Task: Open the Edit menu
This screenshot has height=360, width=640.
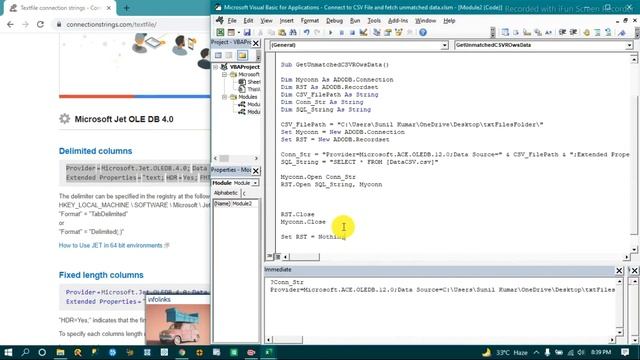Action: pos(248,20)
